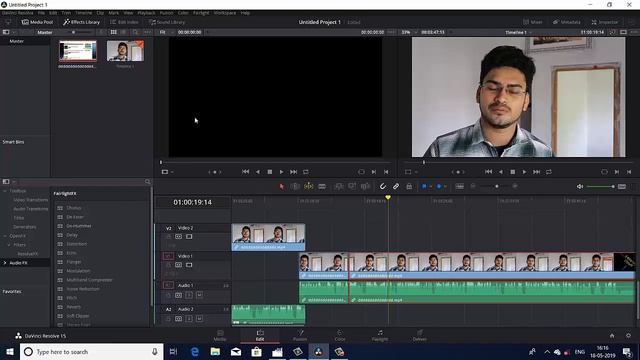Toggle auto track selector on Video 2
The width and height of the screenshot is (640, 360).
point(178,237)
